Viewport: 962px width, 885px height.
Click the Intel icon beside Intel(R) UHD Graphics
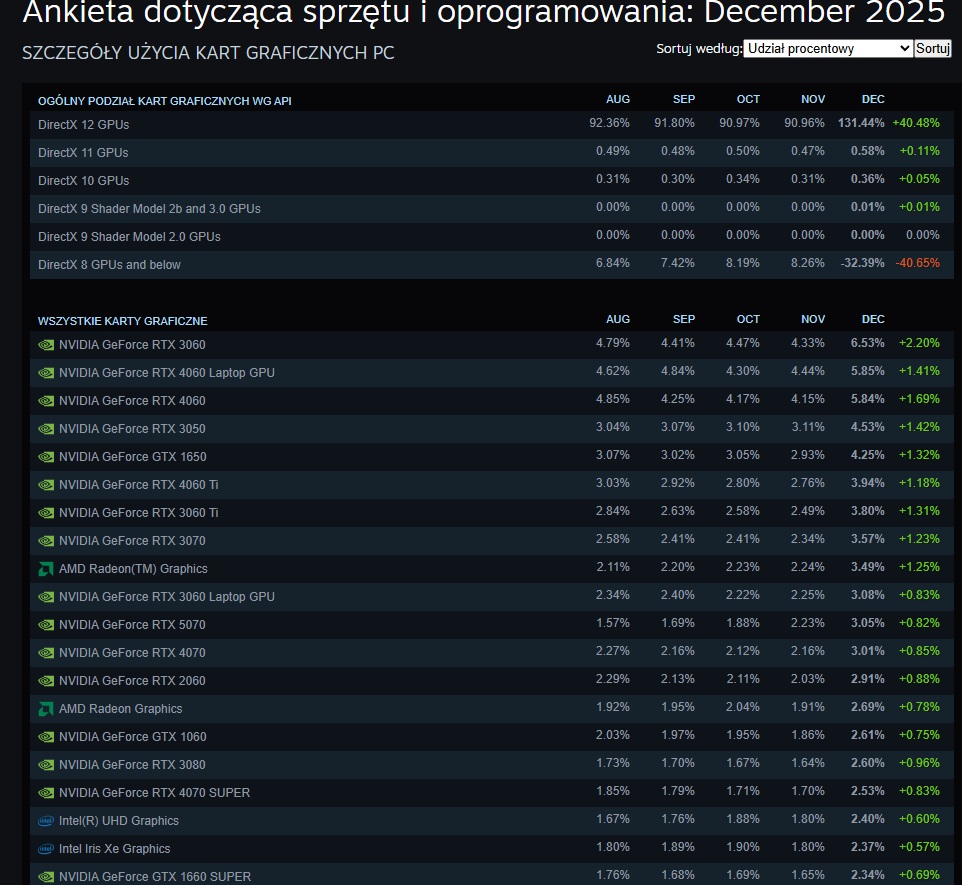(44, 820)
